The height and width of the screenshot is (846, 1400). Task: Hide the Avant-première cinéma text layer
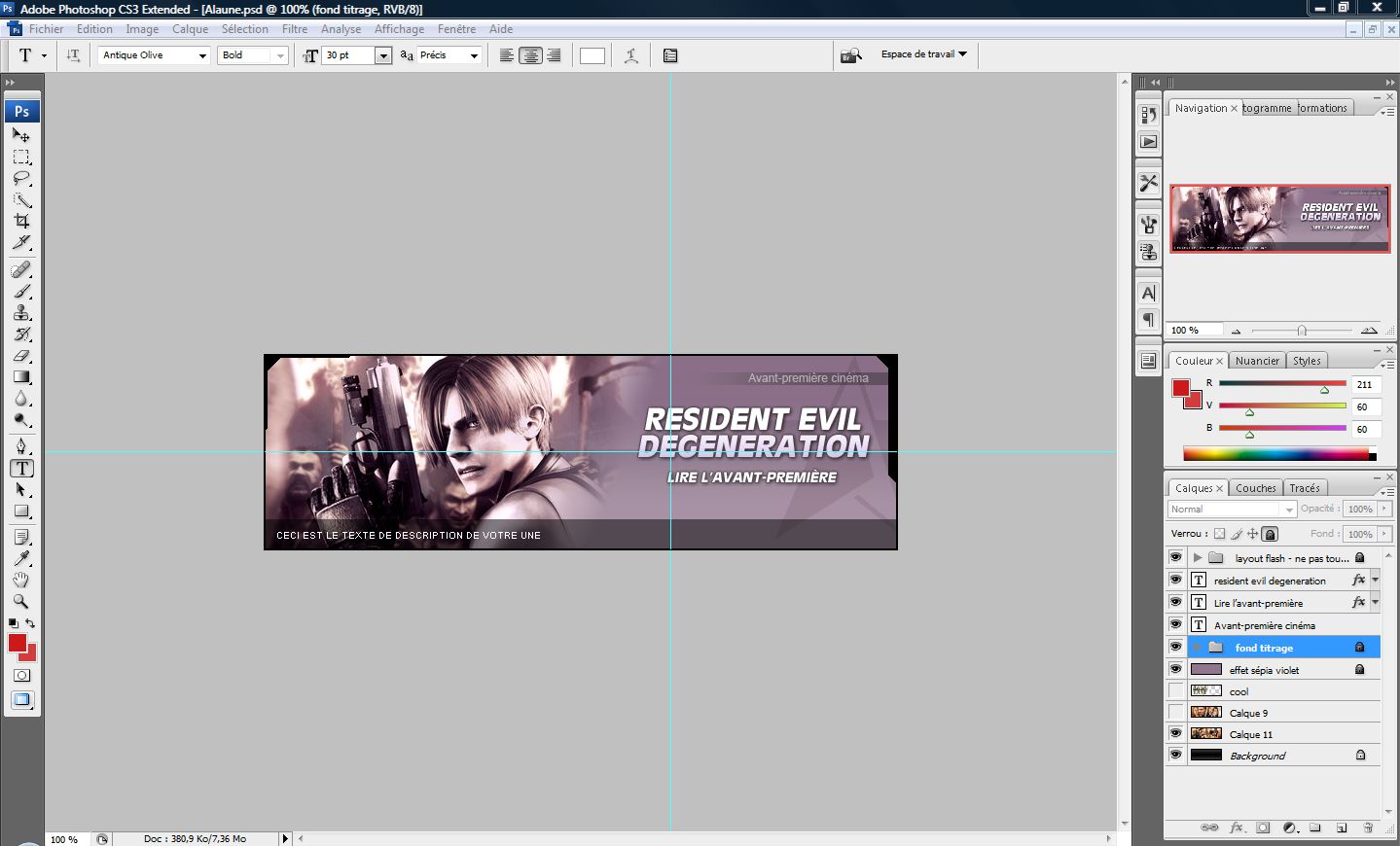point(1175,624)
